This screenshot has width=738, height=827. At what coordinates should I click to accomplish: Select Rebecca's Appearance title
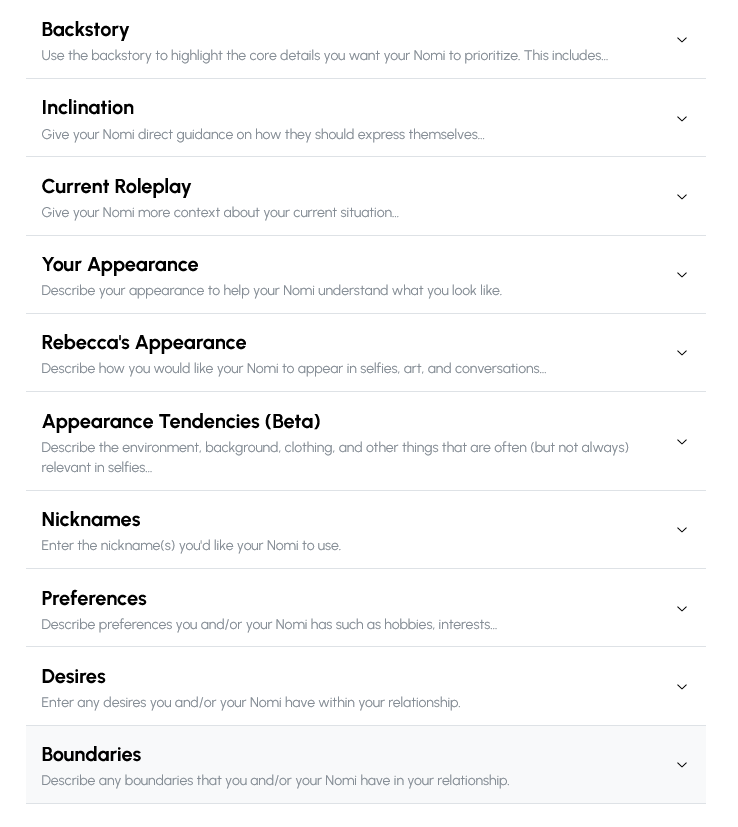coord(144,343)
